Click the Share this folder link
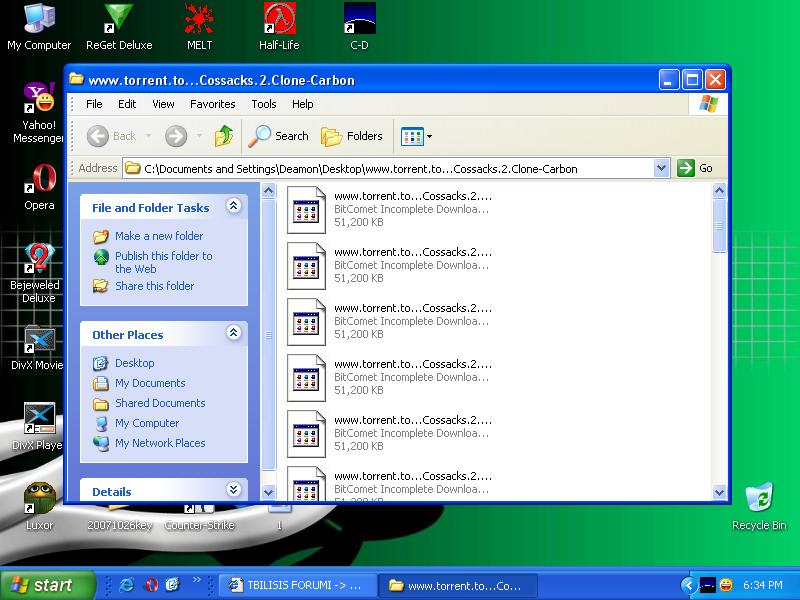The width and height of the screenshot is (800, 600). pos(154,286)
